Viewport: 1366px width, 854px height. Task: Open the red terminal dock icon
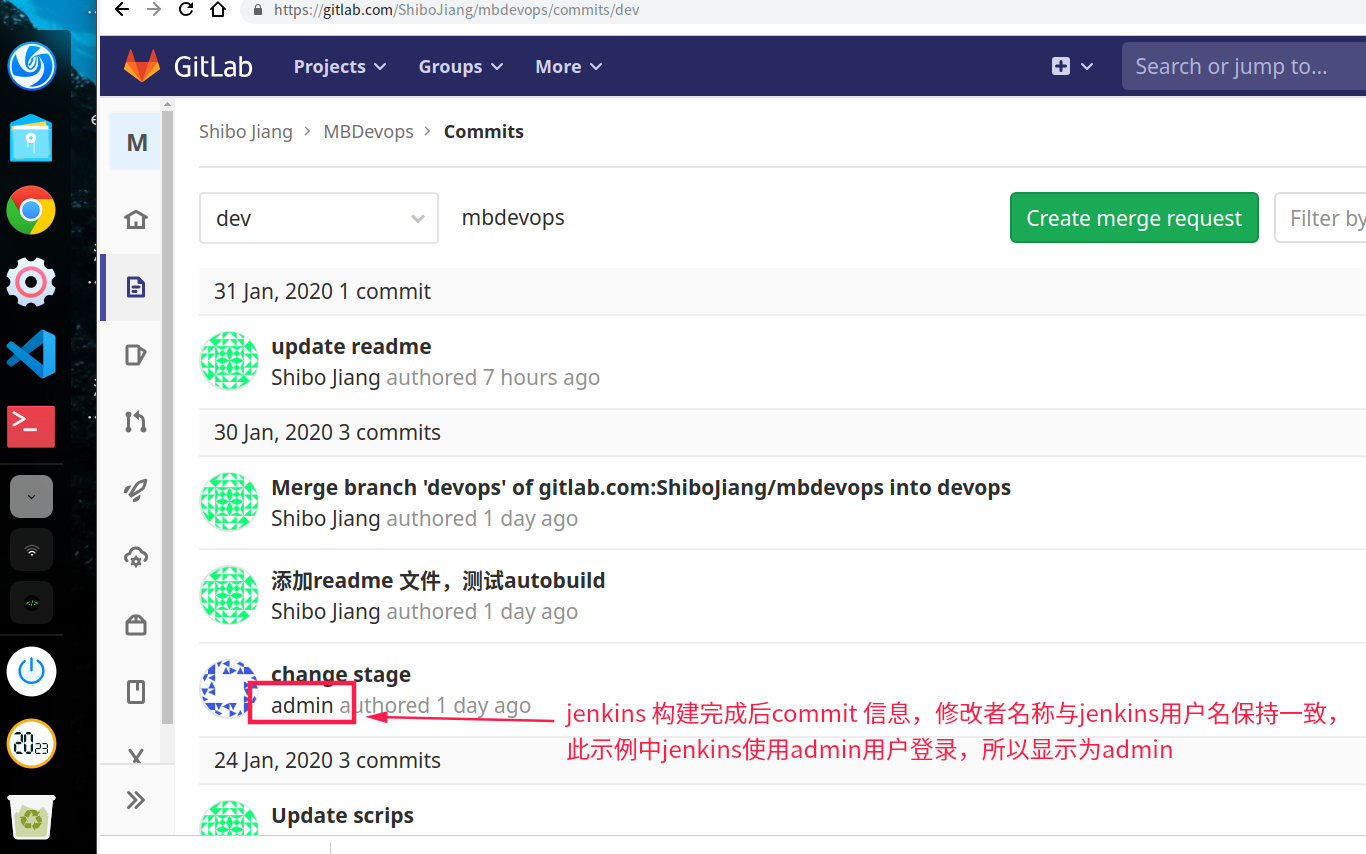[31, 426]
